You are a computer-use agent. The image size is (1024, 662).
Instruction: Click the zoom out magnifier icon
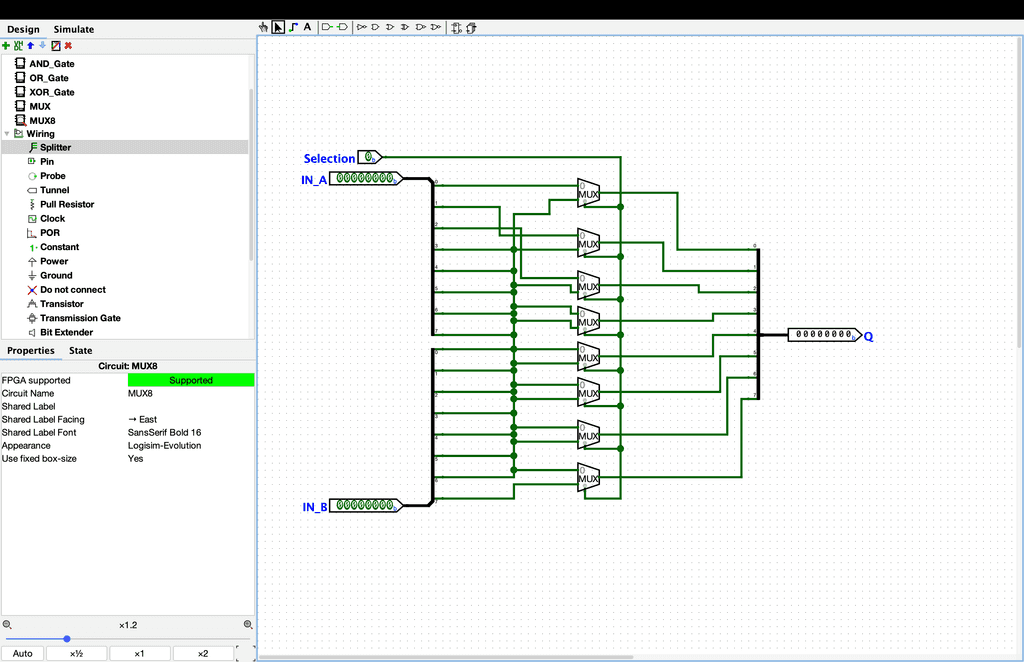click(7, 624)
